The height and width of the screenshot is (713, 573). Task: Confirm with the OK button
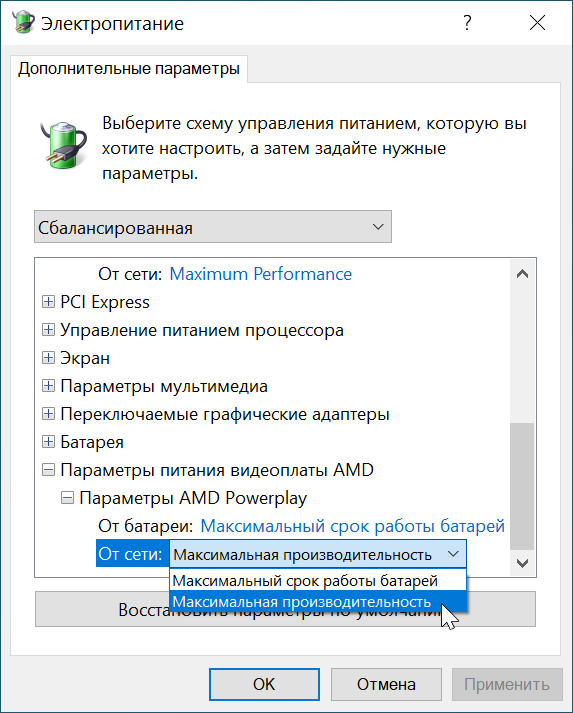(x=264, y=684)
